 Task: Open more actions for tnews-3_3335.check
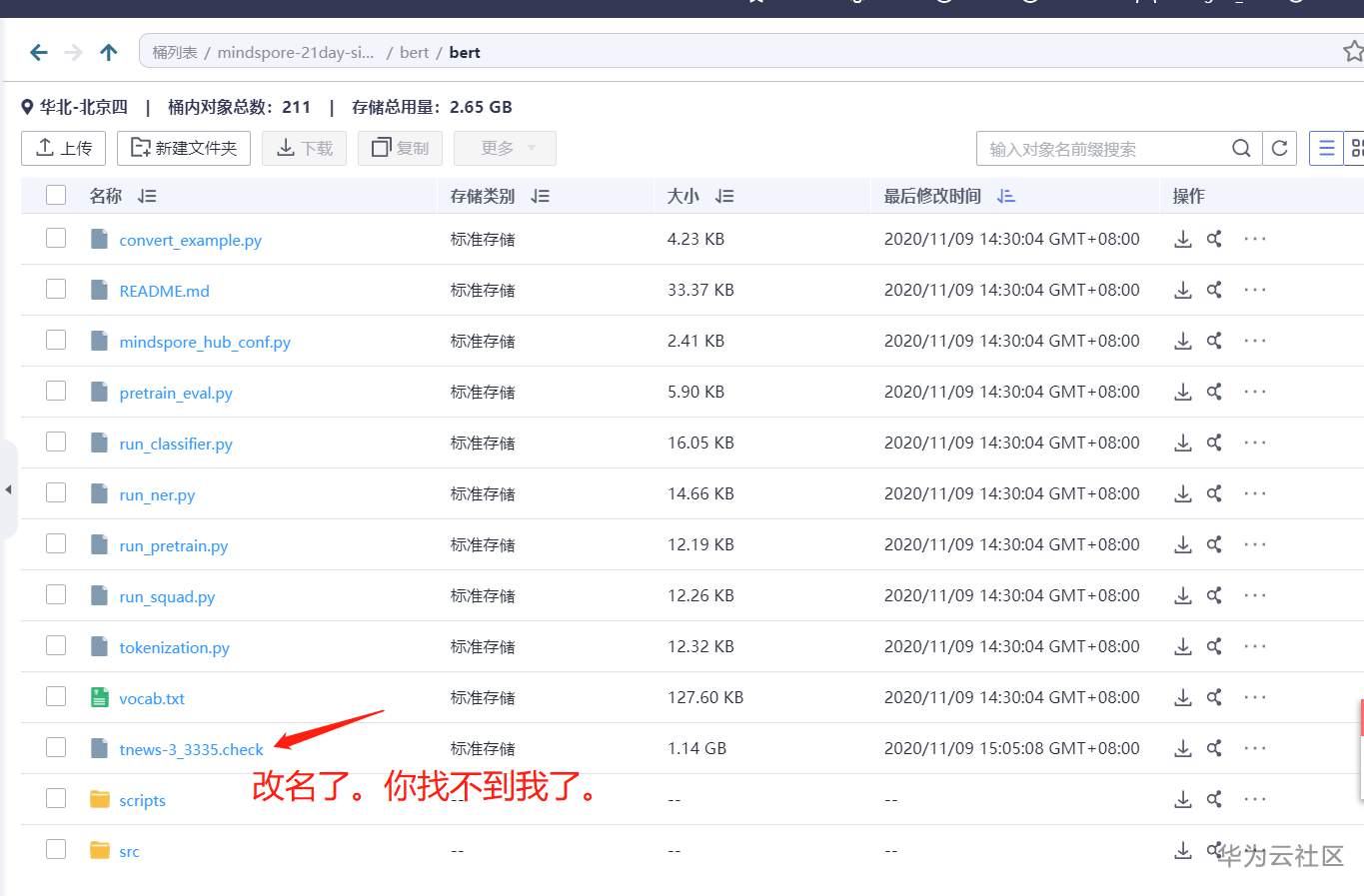click(x=1255, y=748)
